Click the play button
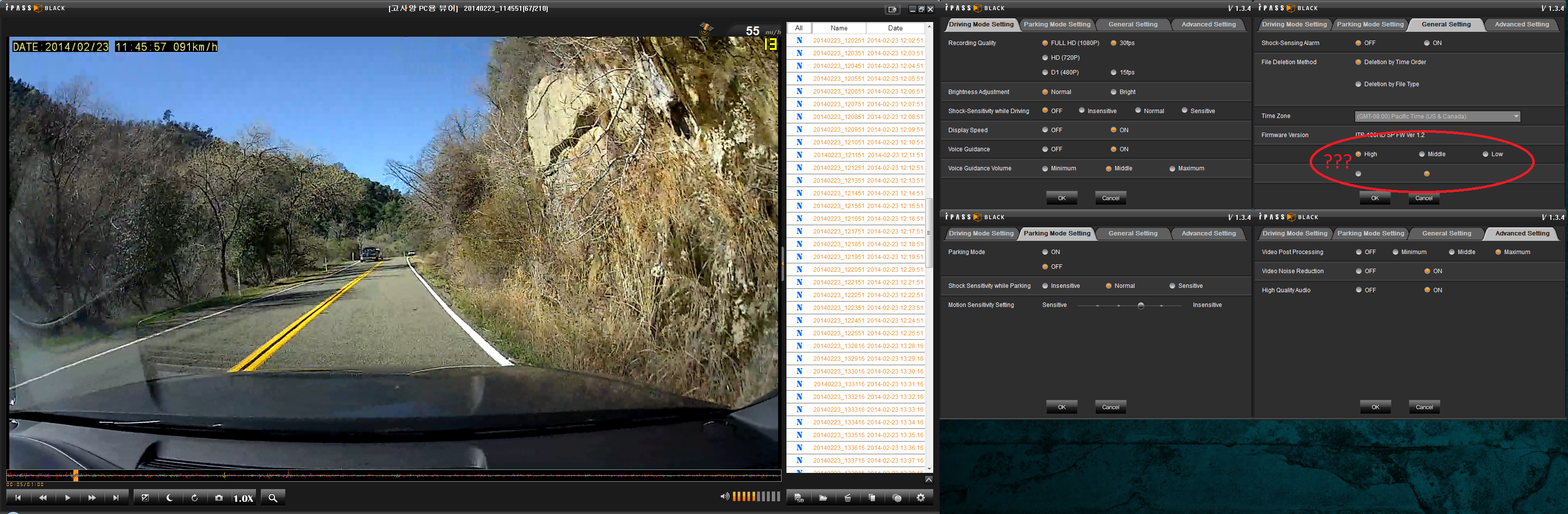This screenshot has width=1568, height=514. click(67, 497)
